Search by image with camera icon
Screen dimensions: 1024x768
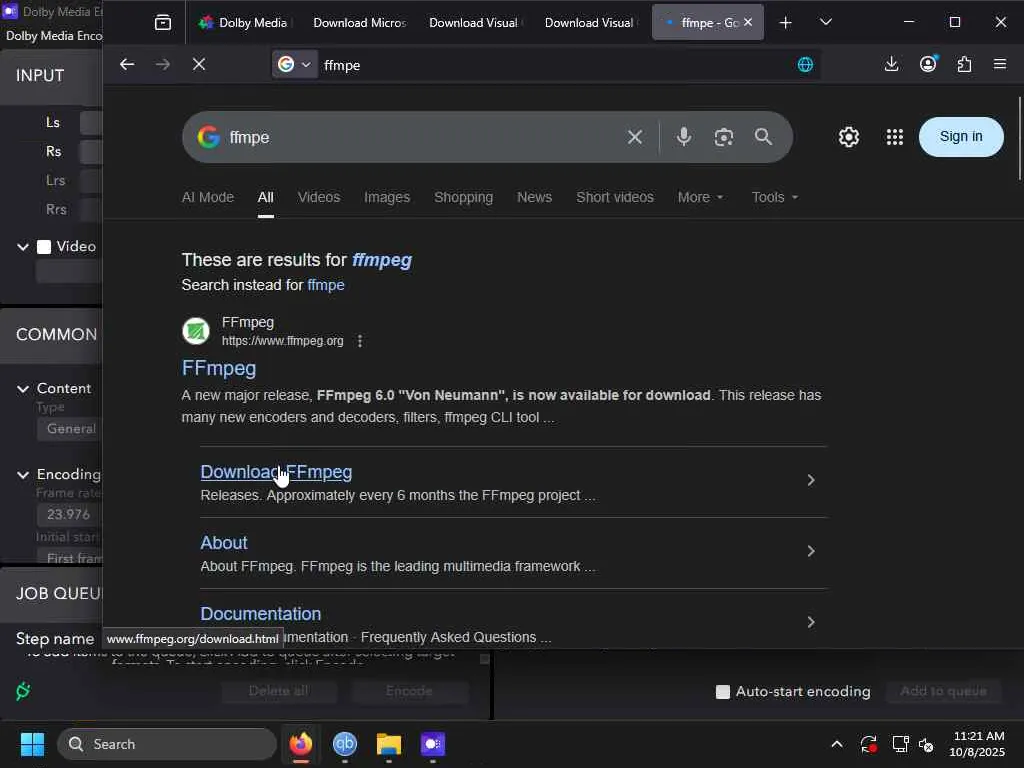[724, 137]
